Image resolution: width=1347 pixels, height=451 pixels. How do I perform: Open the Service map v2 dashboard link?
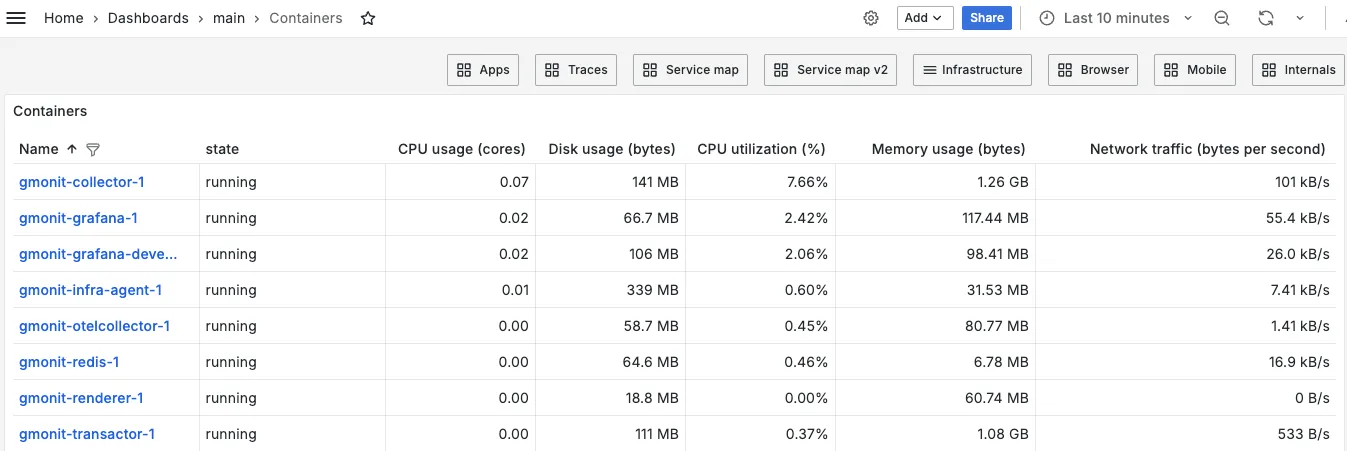[830, 70]
